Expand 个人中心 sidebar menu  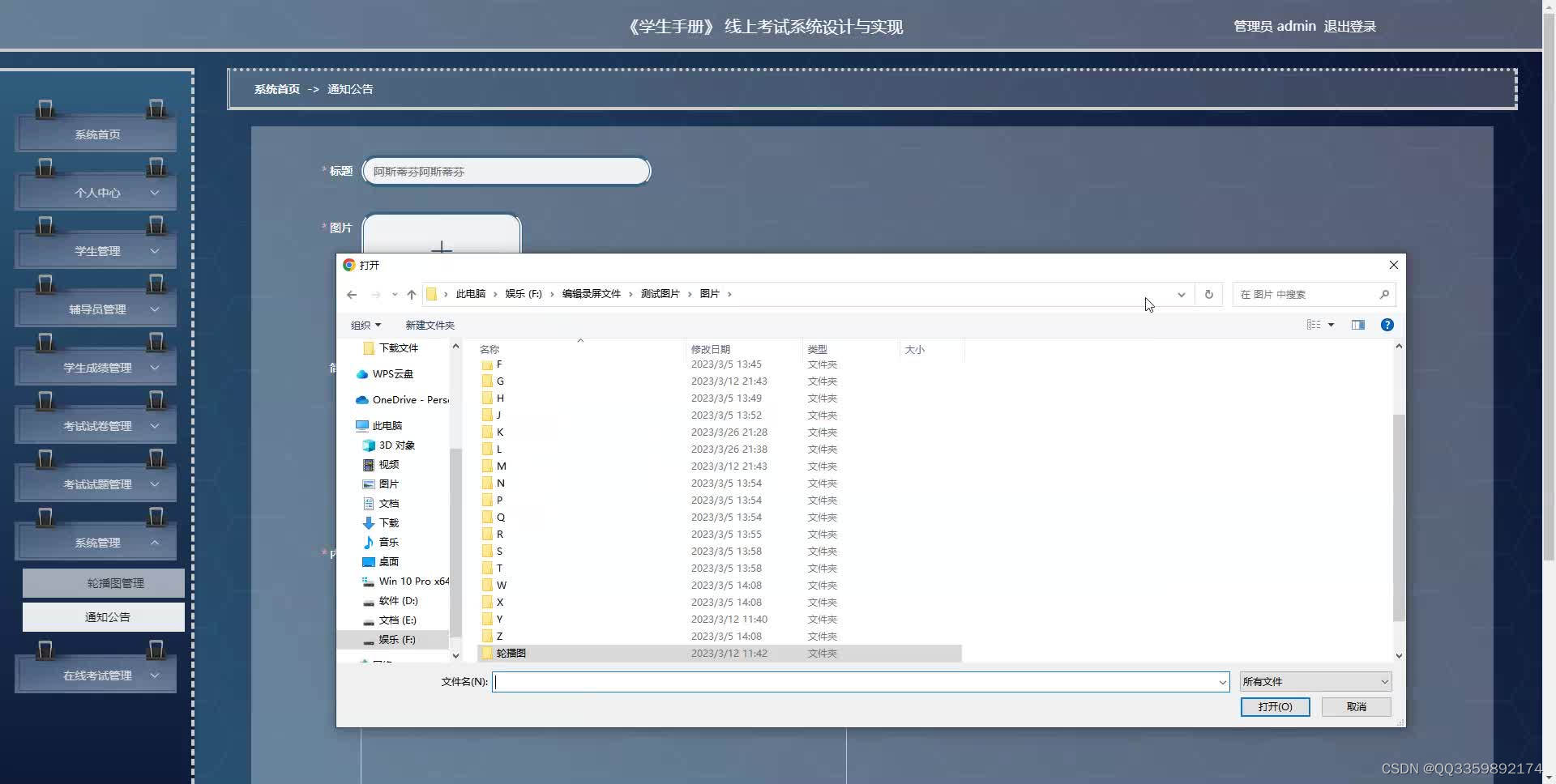pyautogui.click(x=96, y=193)
